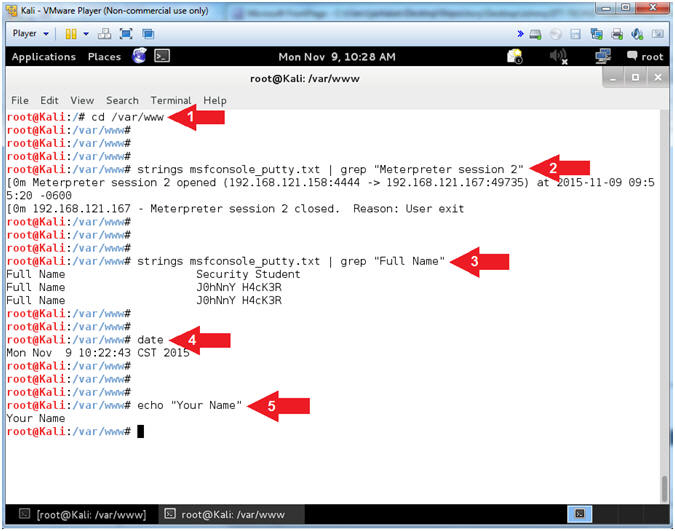Viewport: 675px width, 531px height.
Task: Switch to [root@Kali: /var/www] taskbar window
Action: point(84,515)
